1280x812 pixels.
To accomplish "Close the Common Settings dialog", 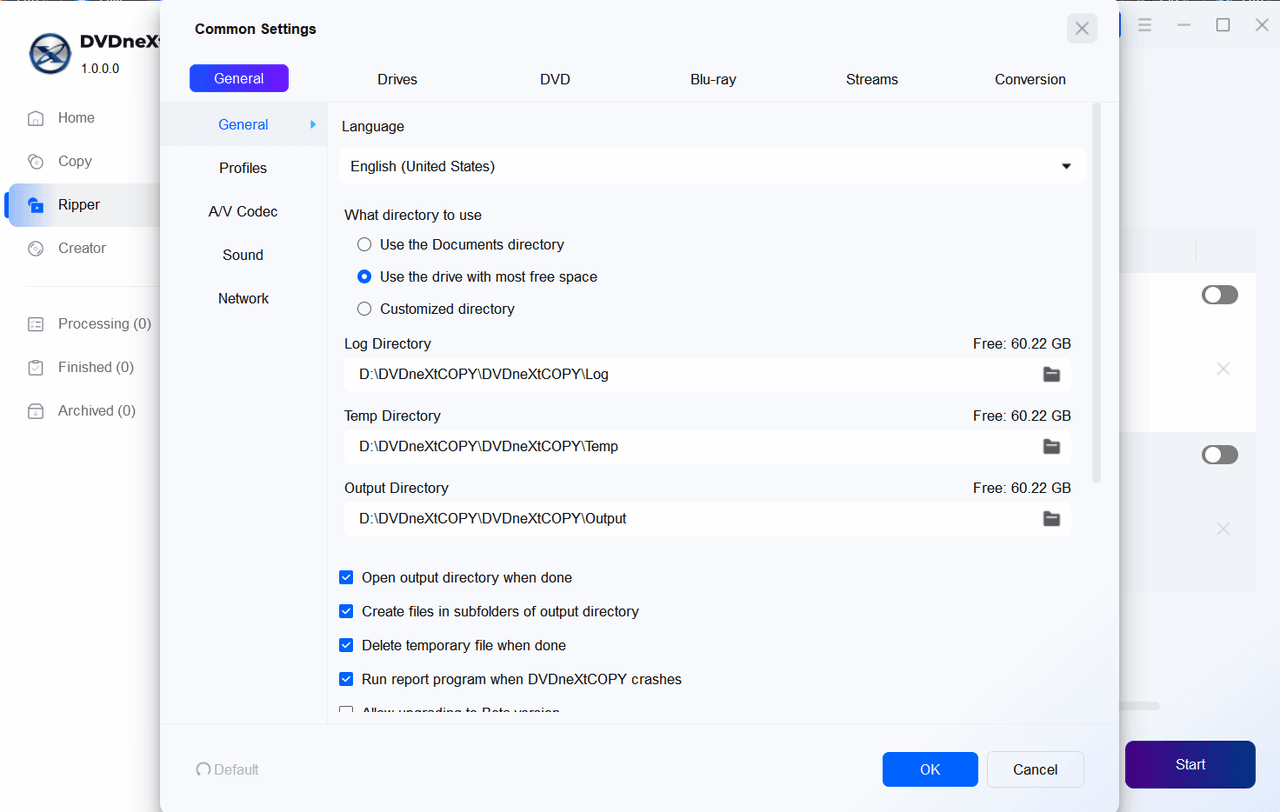I will click(x=1082, y=29).
